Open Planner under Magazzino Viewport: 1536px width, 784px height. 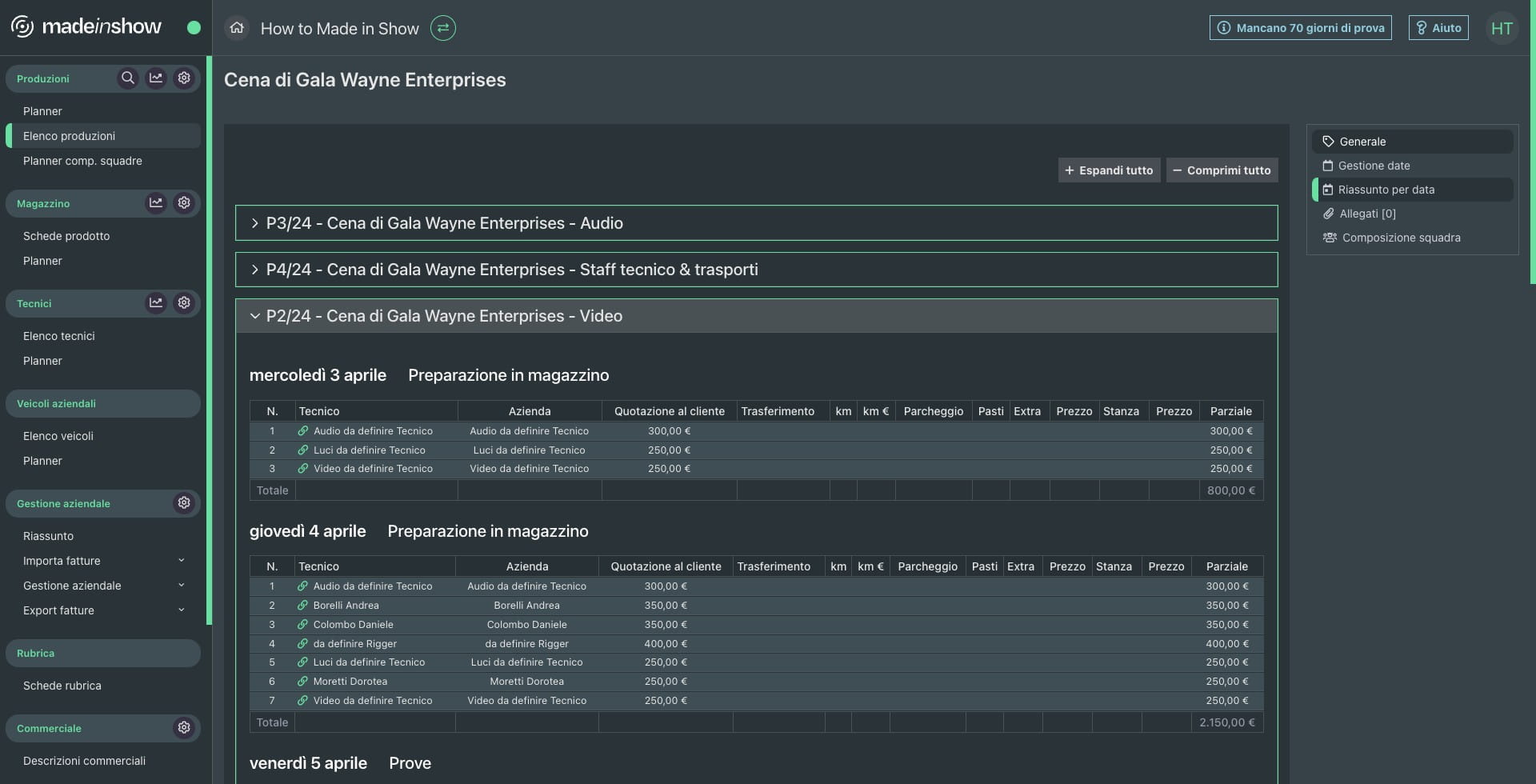pyautogui.click(x=42, y=261)
